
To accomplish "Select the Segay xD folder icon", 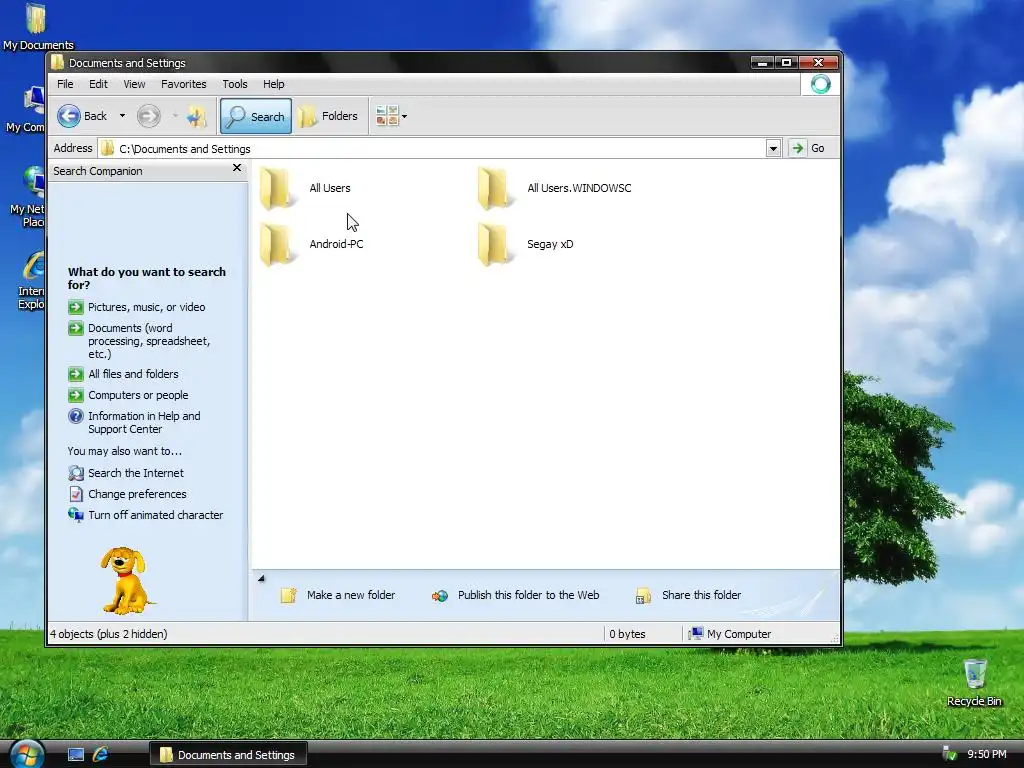I will [494, 244].
